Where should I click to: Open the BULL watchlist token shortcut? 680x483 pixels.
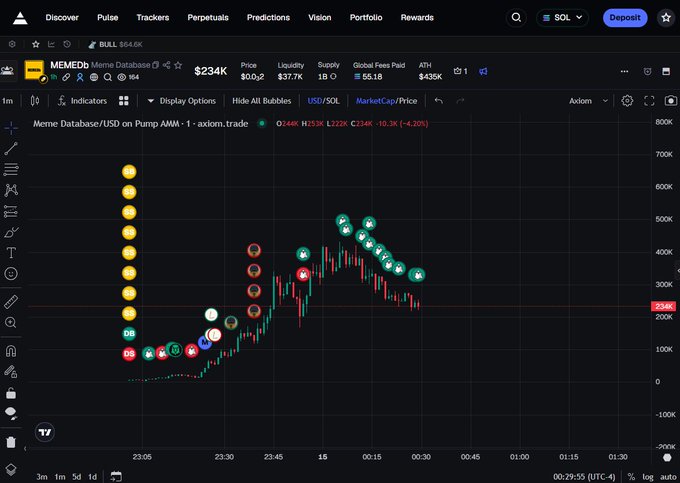coord(115,44)
